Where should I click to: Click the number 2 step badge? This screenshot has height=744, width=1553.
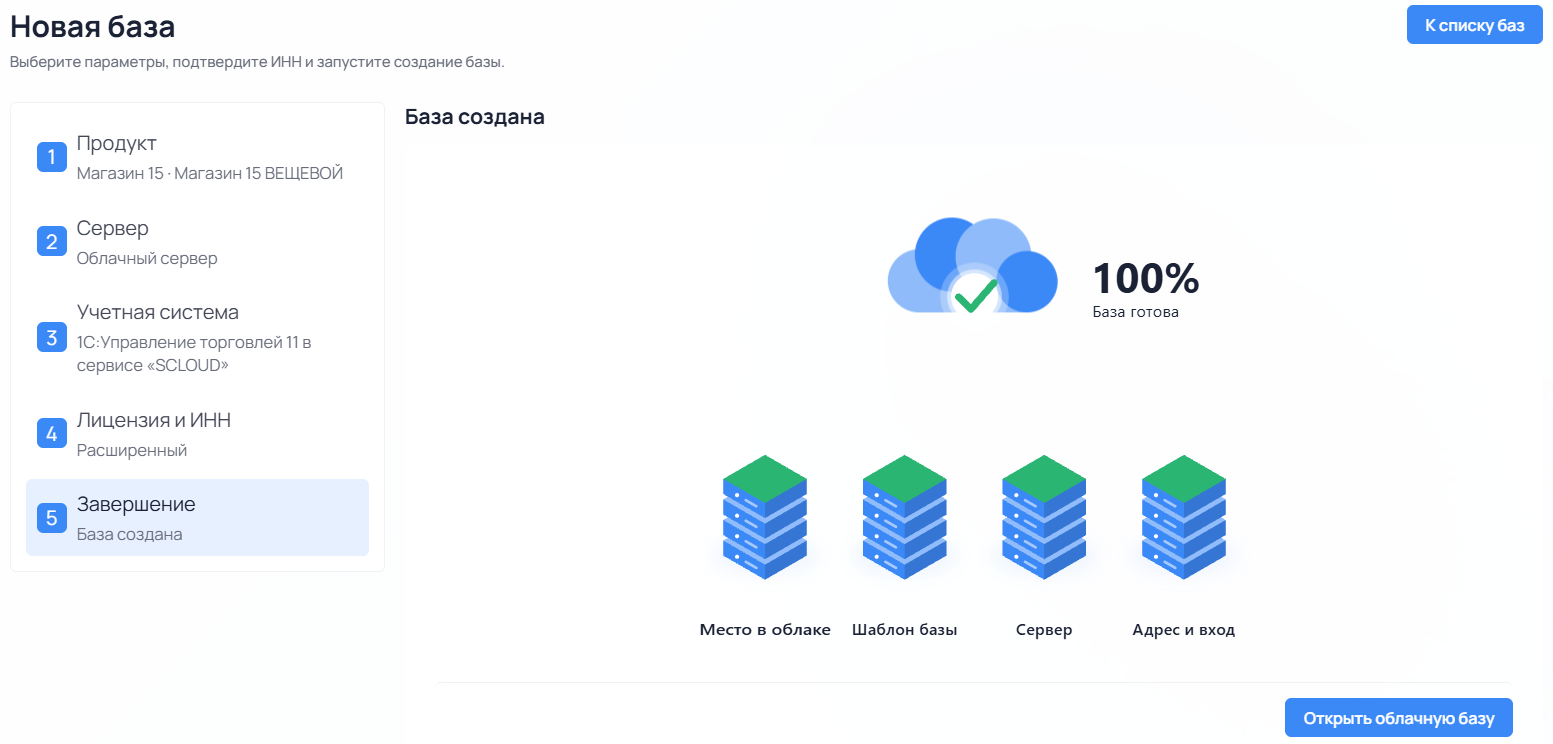tap(52, 242)
